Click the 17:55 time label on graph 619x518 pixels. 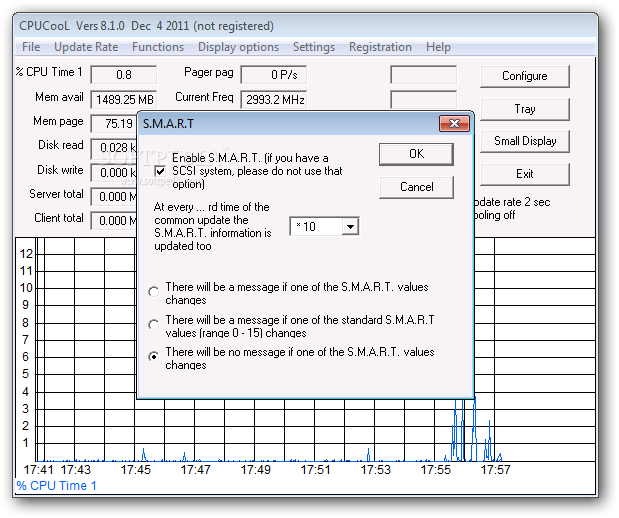[435, 470]
